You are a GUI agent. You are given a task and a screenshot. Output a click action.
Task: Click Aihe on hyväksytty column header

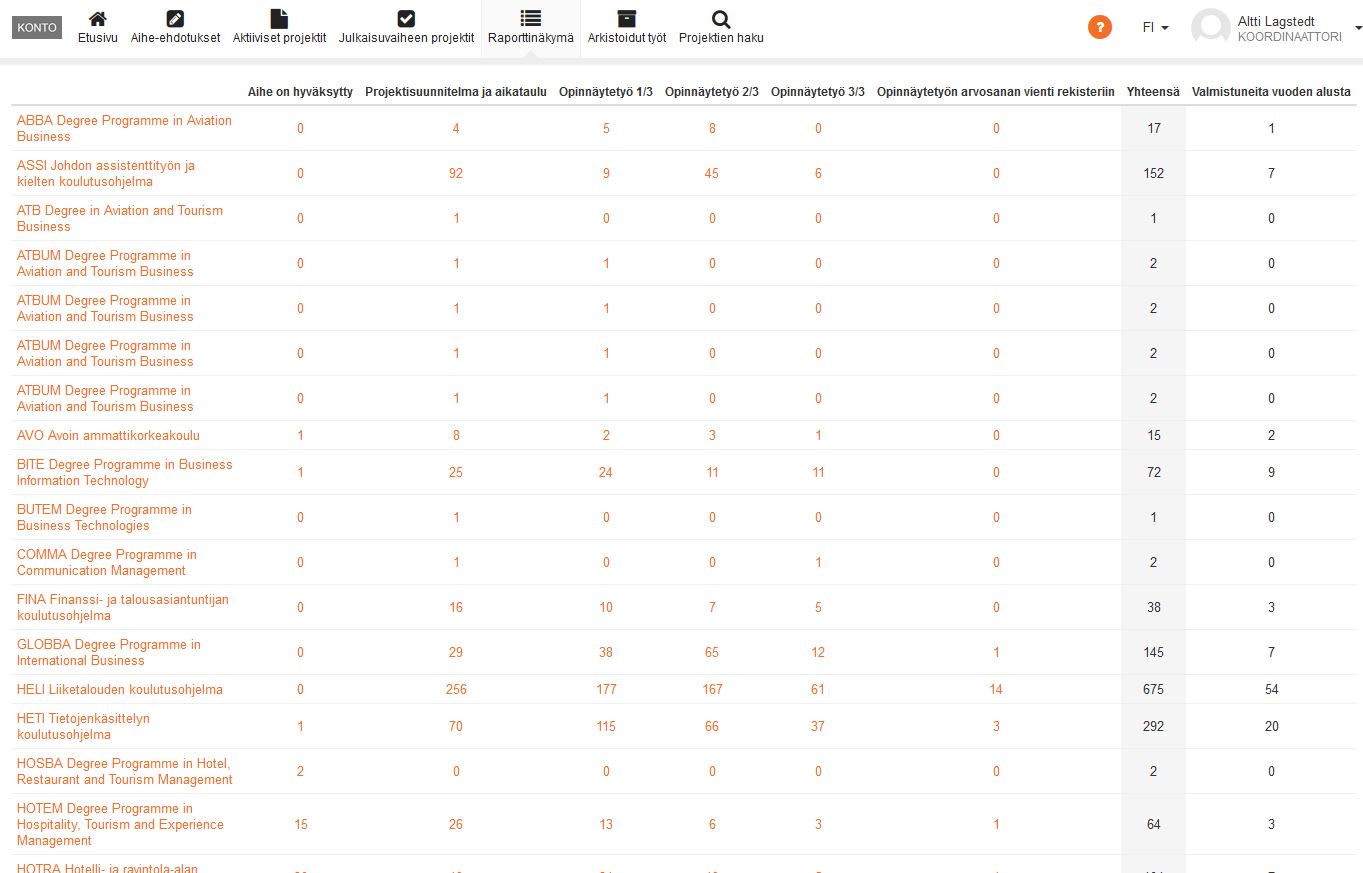[300, 92]
